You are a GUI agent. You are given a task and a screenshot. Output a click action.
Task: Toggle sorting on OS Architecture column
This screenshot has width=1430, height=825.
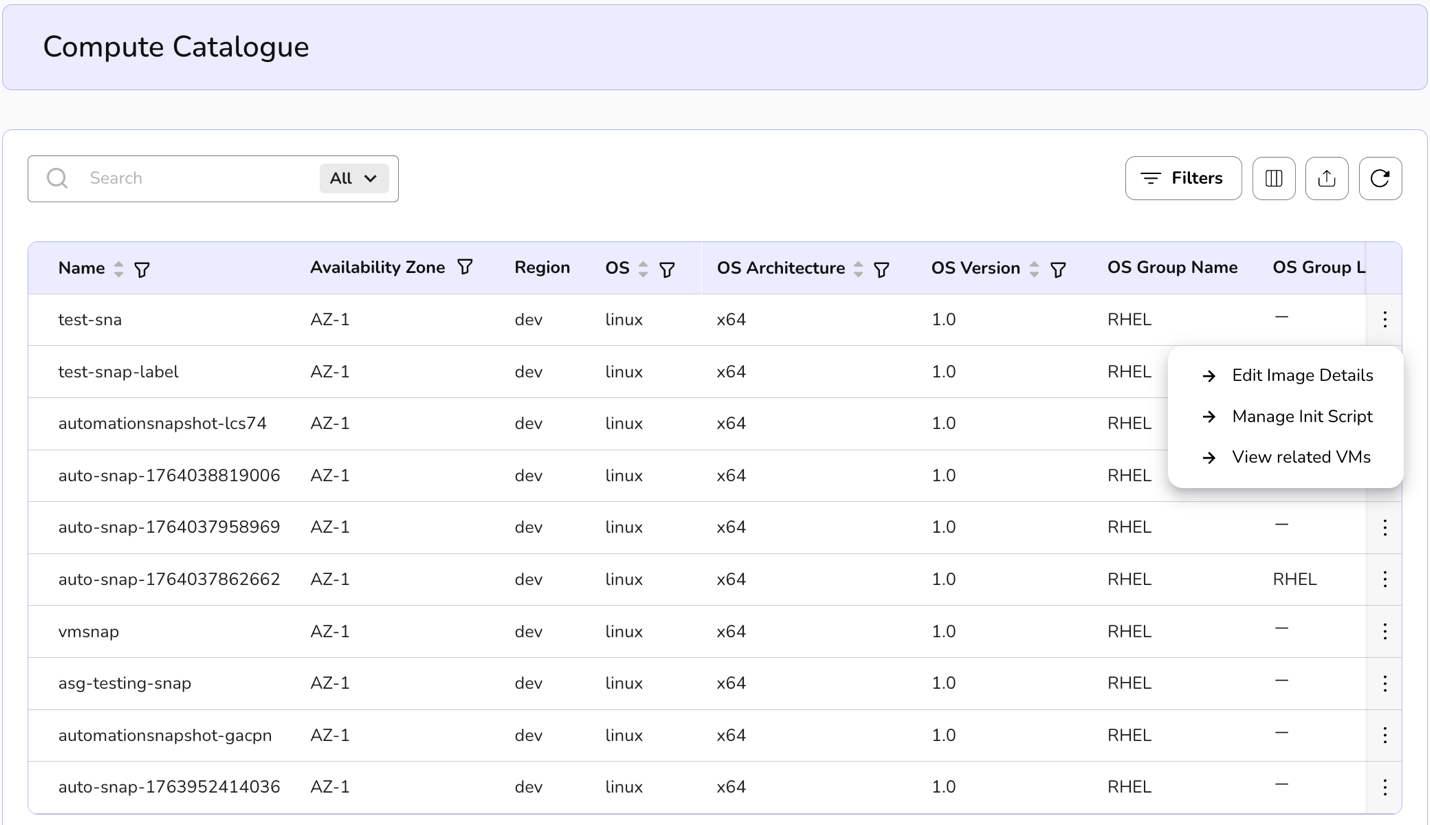tap(858, 269)
